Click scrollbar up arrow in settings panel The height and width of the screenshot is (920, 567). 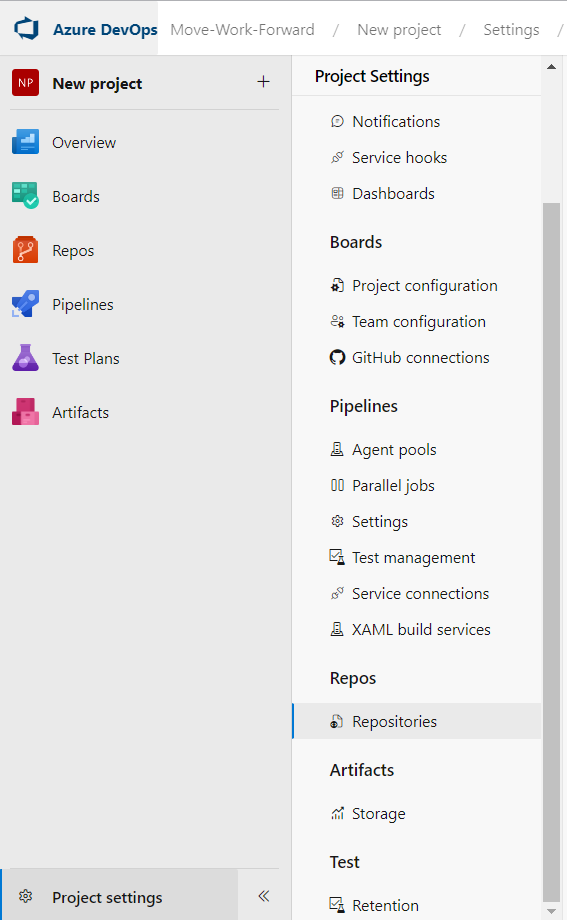click(551, 67)
